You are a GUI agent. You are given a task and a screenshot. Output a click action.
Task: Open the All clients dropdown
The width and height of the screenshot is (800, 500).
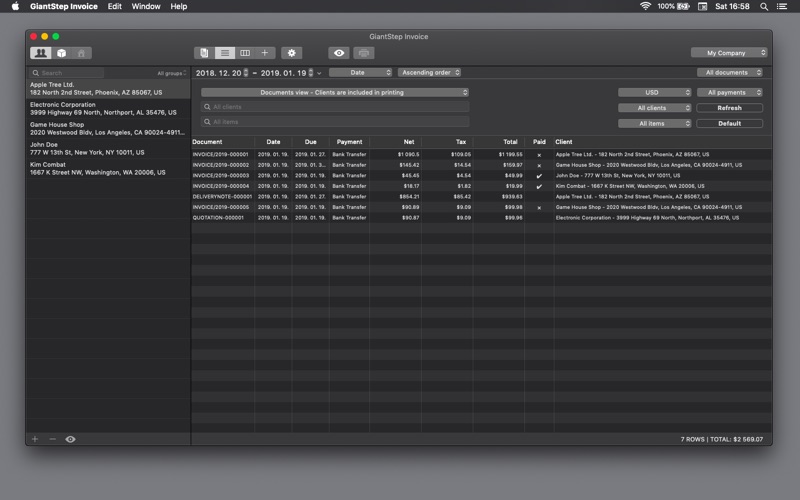coord(655,108)
